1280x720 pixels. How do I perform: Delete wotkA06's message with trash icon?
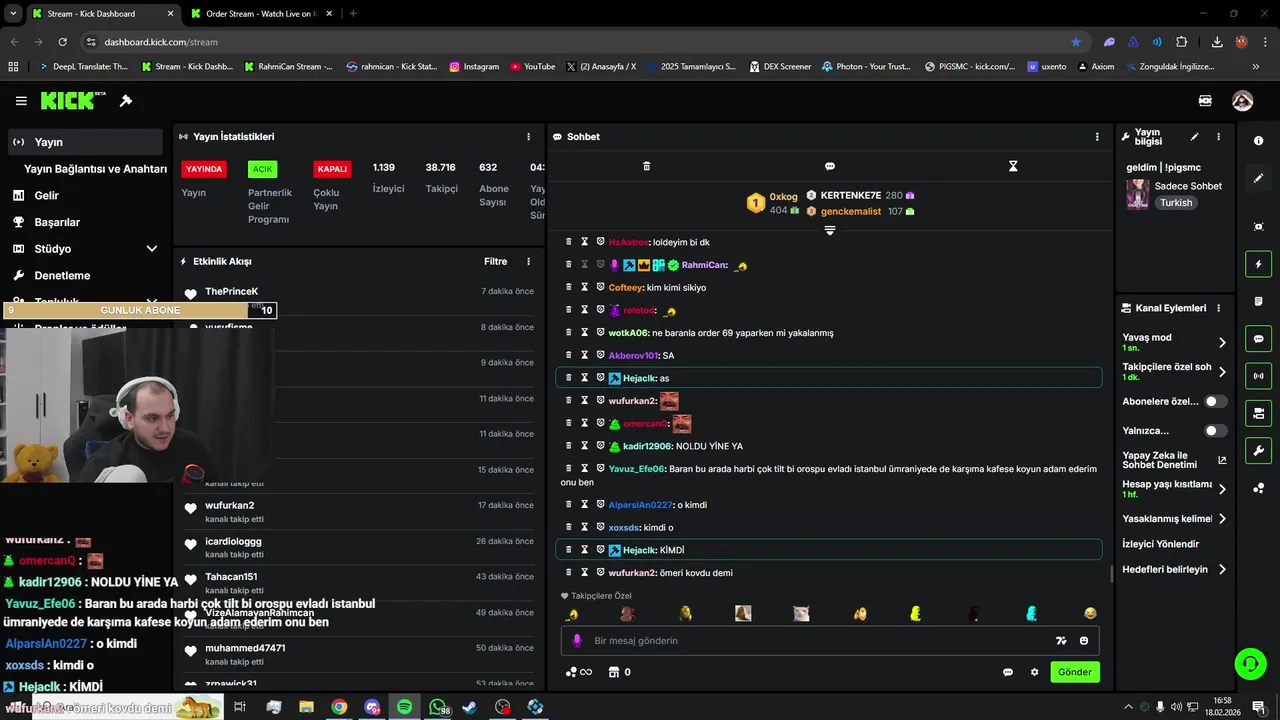coord(569,332)
